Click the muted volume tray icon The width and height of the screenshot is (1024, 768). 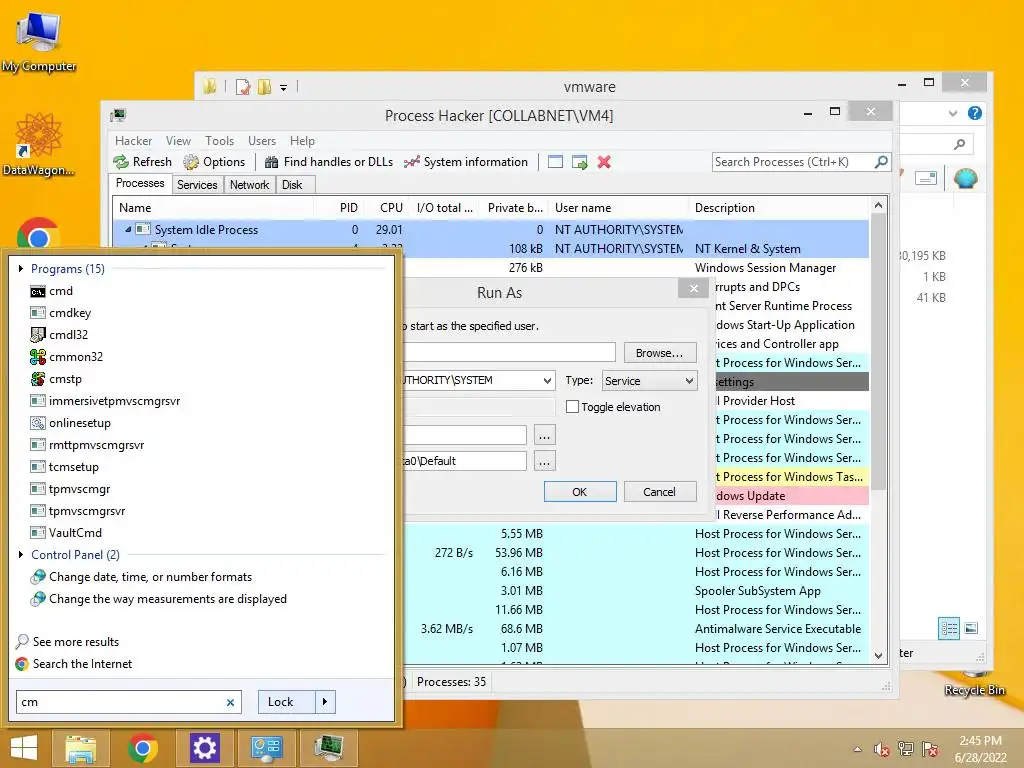click(x=881, y=750)
